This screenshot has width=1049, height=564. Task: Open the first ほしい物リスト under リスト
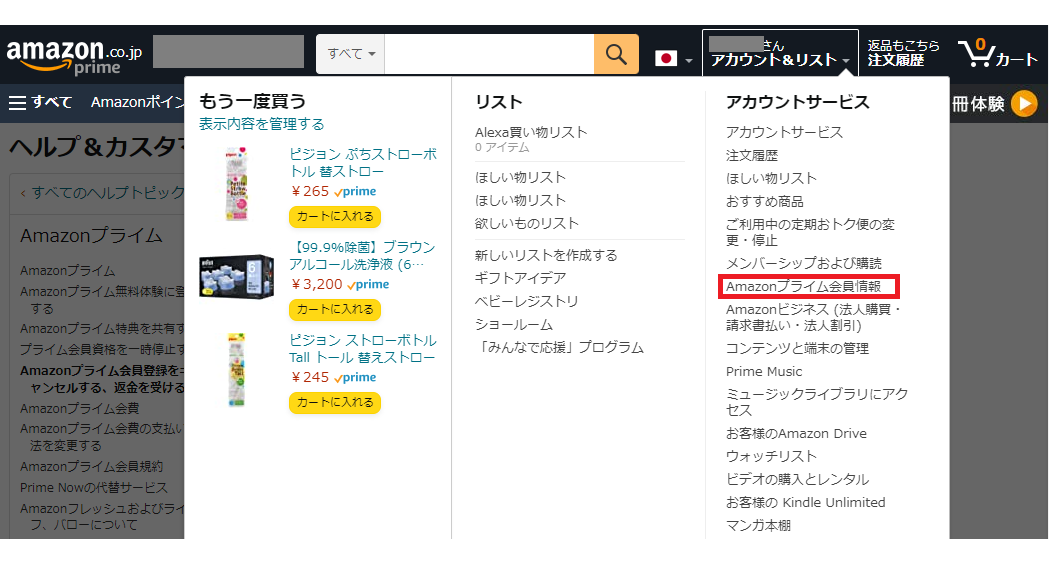[520, 177]
